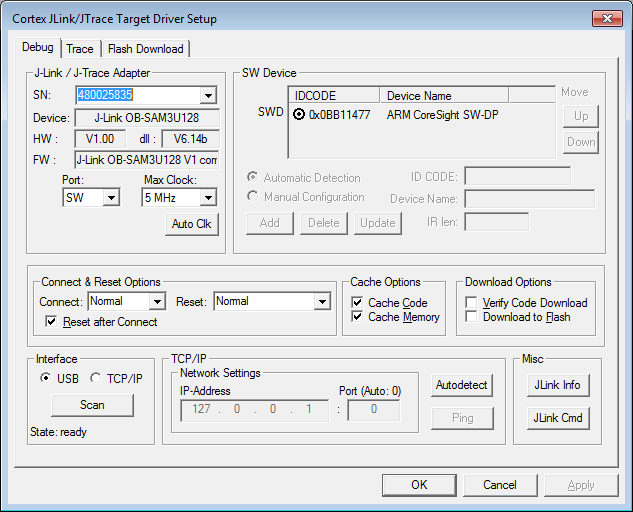Choose Manual Configuration radio option
The height and width of the screenshot is (512, 633).
[253, 197]
